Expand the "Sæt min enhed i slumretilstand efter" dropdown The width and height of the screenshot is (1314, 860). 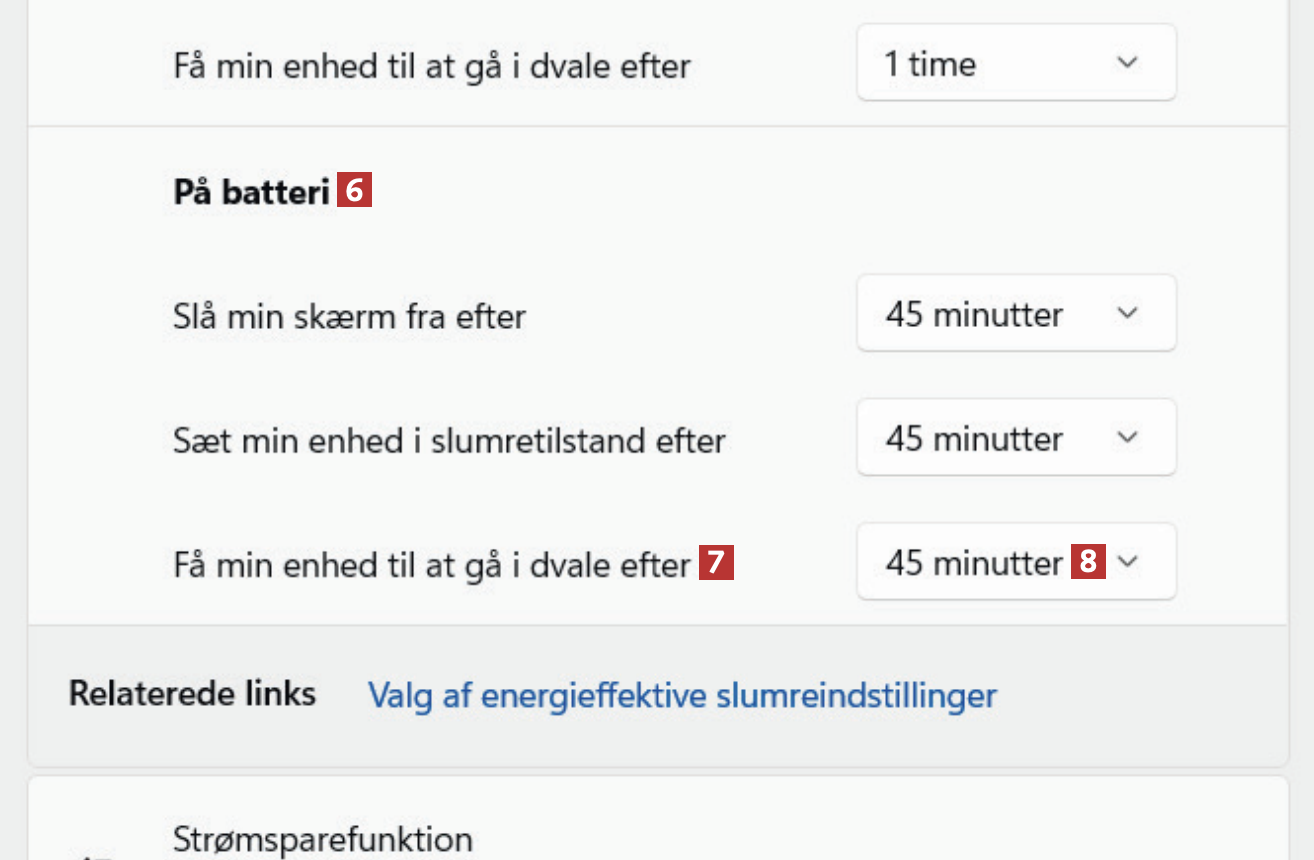(x=1015, y=438)
